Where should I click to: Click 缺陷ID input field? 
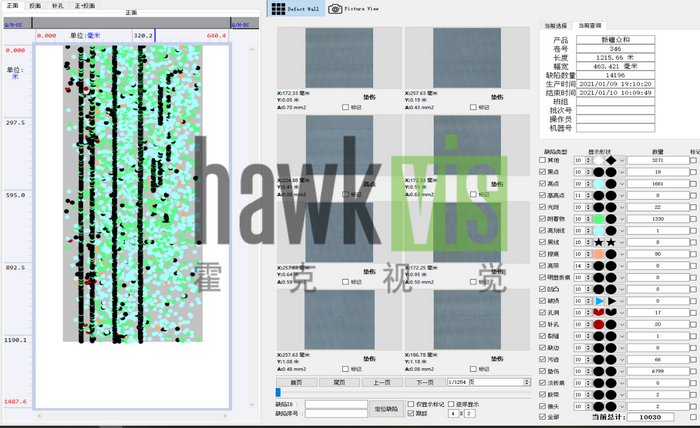[x=336, y=404]
